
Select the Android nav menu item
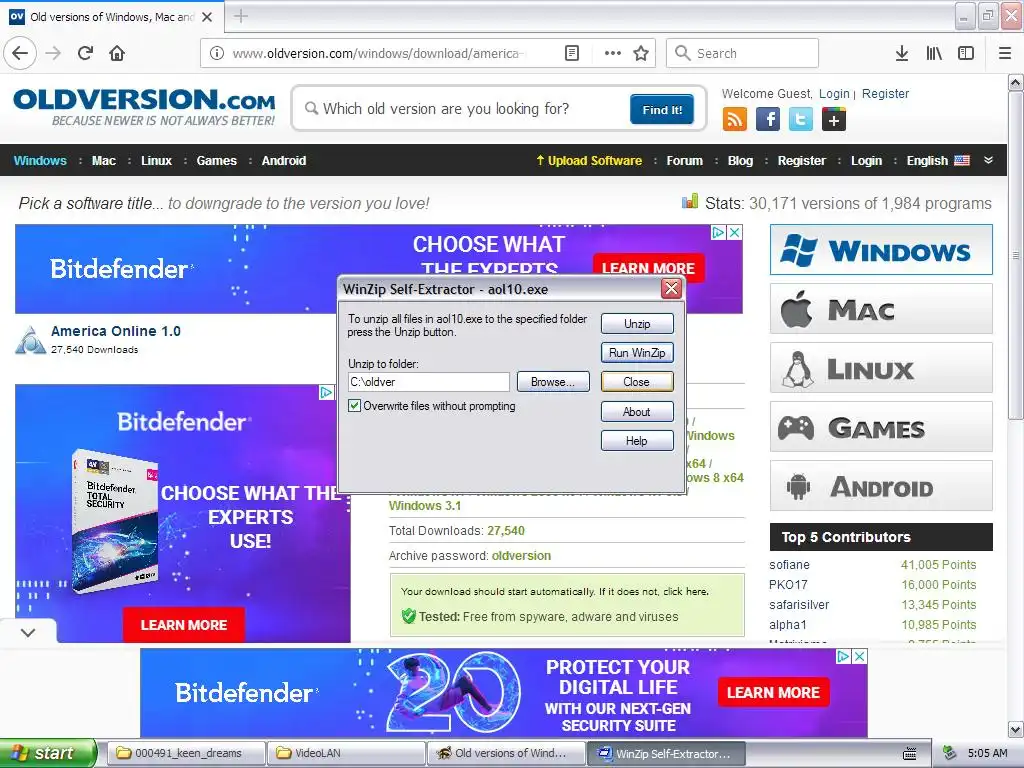pos(283,161)
